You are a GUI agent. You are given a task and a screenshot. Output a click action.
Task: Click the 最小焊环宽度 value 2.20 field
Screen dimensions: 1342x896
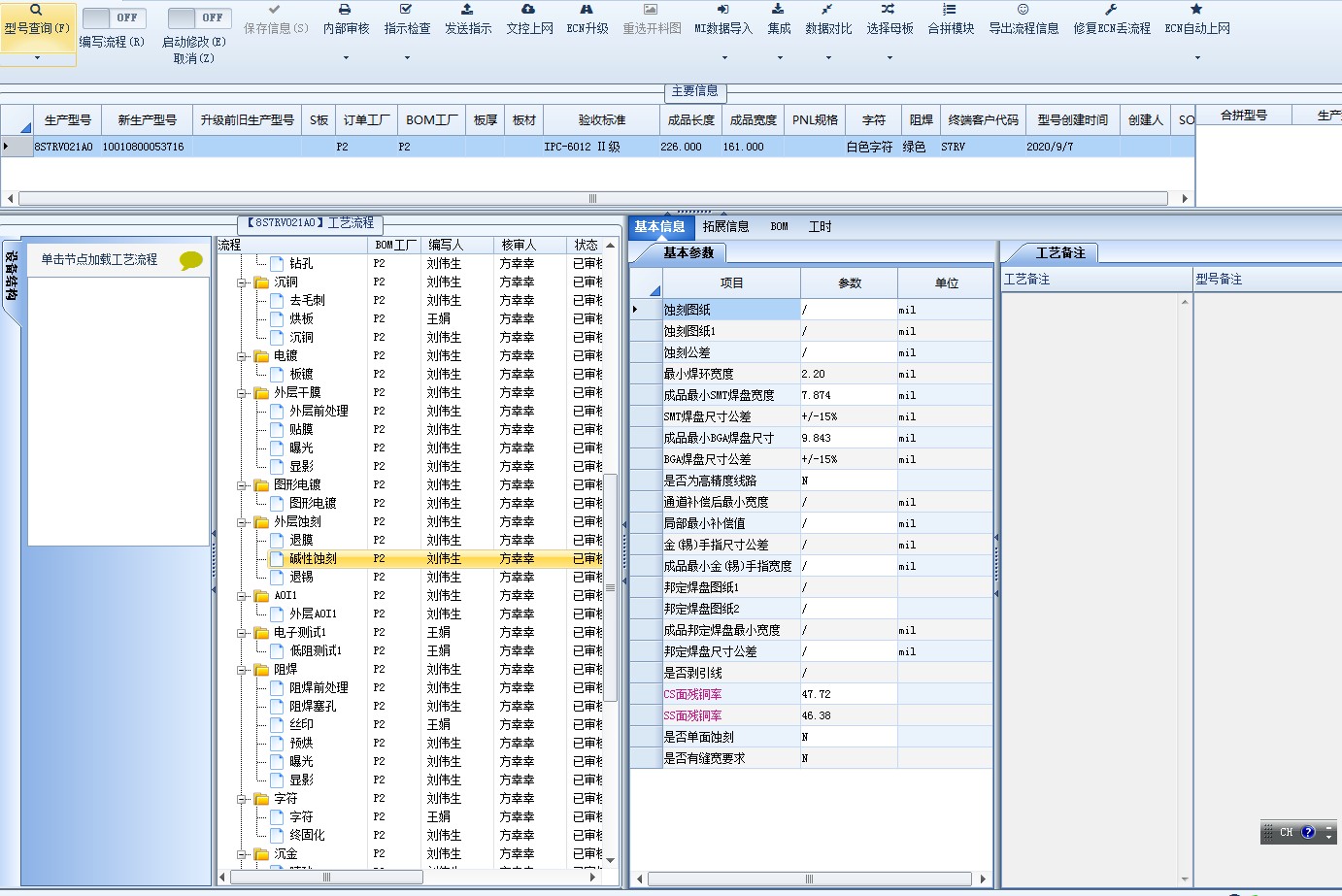849,374
